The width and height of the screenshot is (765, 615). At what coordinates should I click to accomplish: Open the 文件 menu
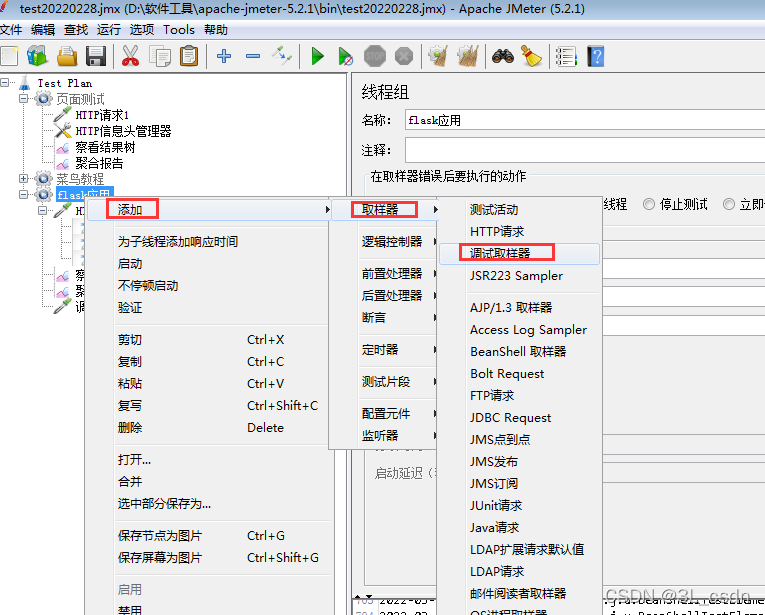[11, 30]
